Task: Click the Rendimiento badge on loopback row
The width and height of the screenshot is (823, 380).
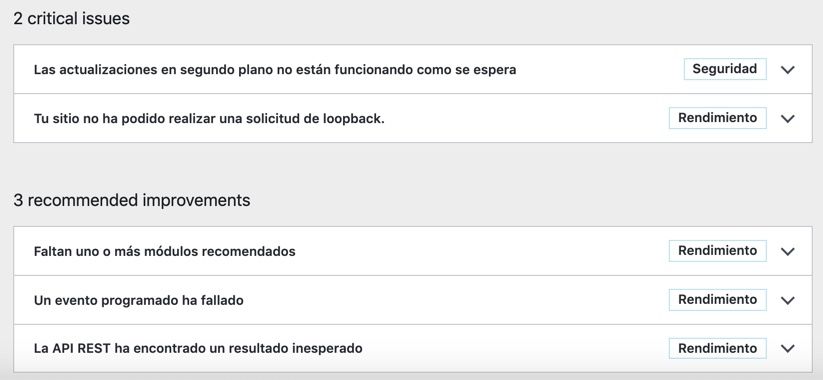Action: pyautogui.click(x=718, y=118)
